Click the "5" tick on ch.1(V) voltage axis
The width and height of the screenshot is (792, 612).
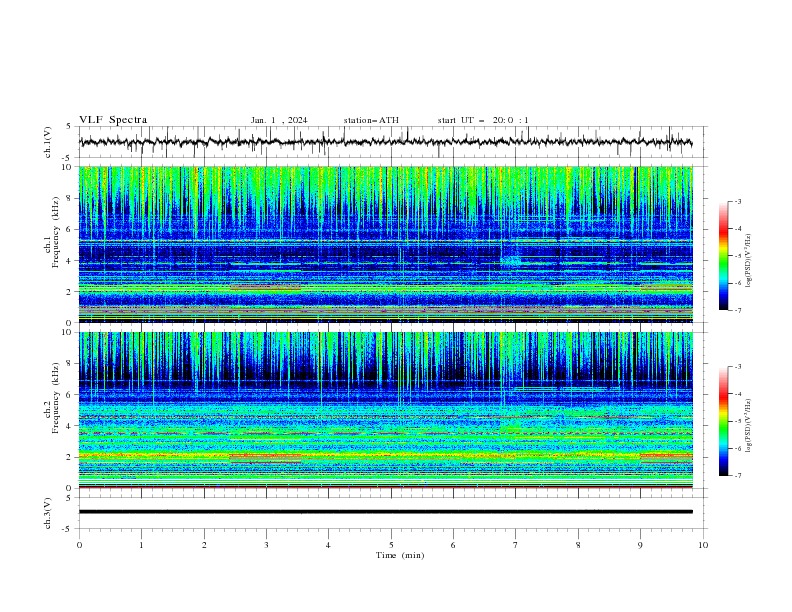coord(70,127)
